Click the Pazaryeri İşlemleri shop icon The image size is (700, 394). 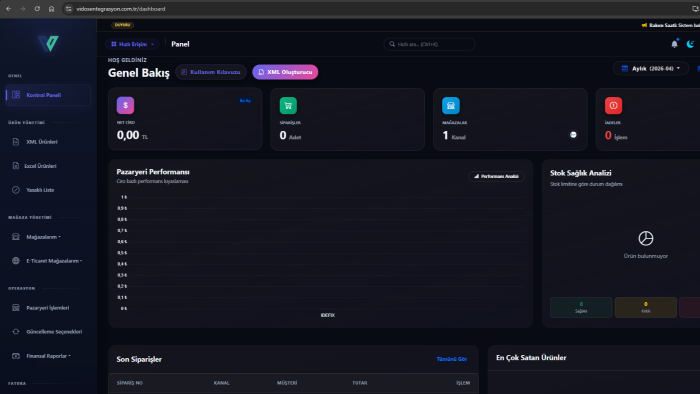[x=16, y=308]
